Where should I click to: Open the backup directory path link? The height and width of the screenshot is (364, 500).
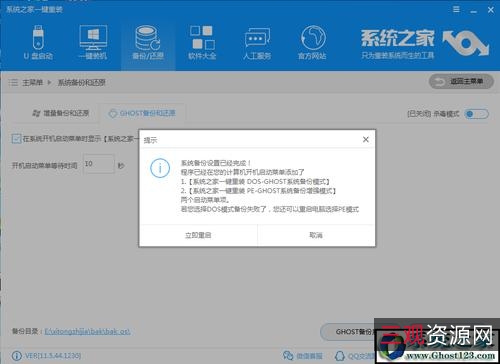87,331
